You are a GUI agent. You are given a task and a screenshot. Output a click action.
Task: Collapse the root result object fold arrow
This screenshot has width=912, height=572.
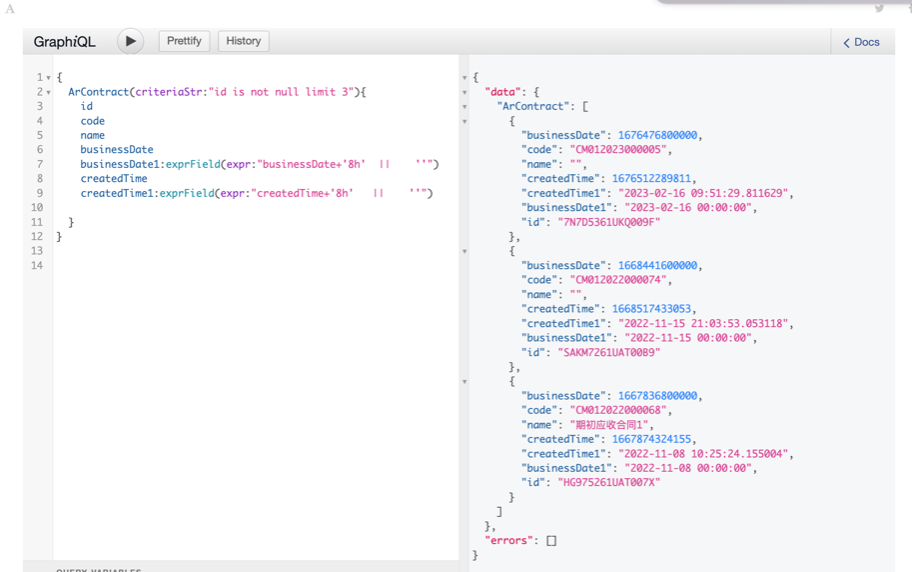click(464, 78)
